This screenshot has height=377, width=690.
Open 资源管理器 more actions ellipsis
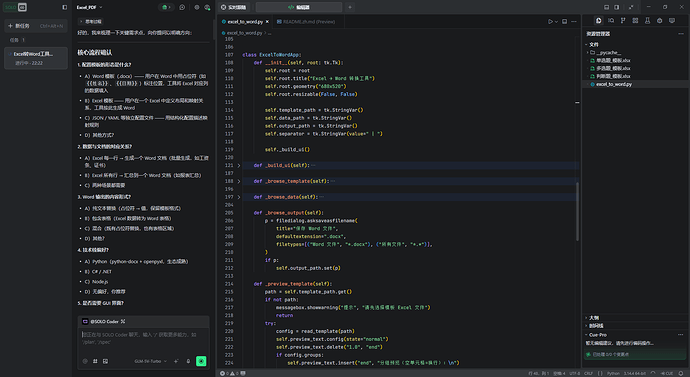tap(681, 34)
